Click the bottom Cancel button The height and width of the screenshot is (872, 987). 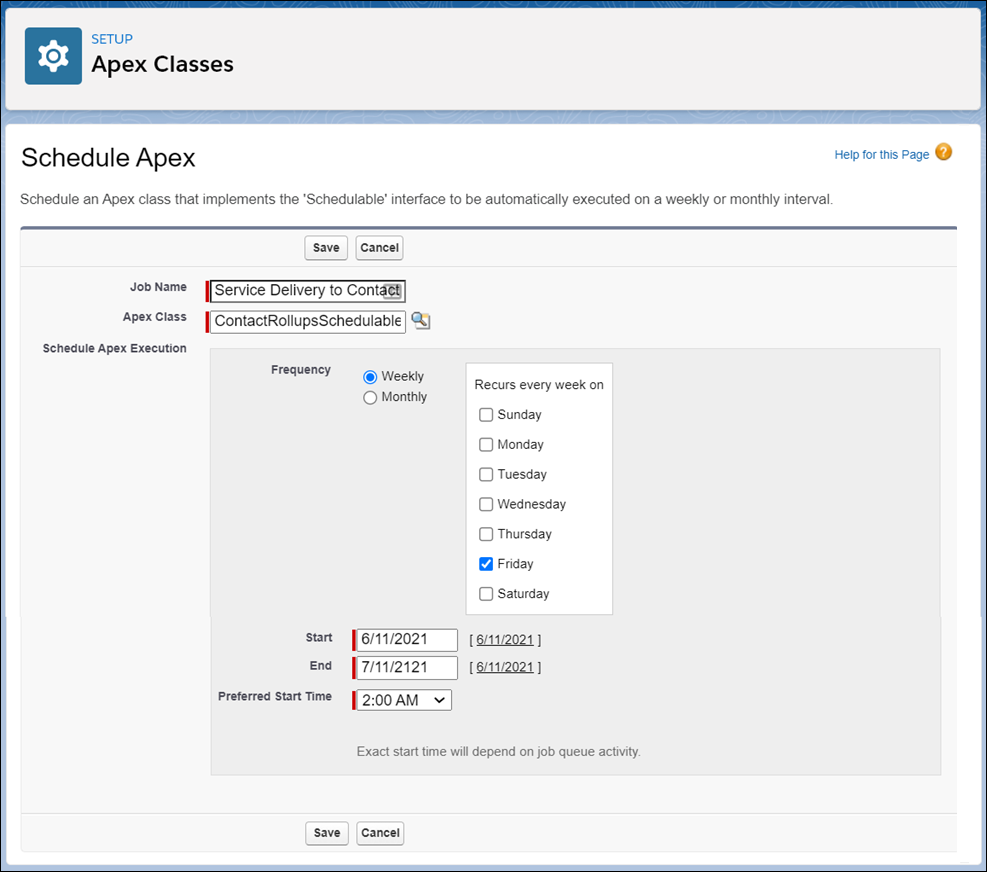click(x=380, y=833)
